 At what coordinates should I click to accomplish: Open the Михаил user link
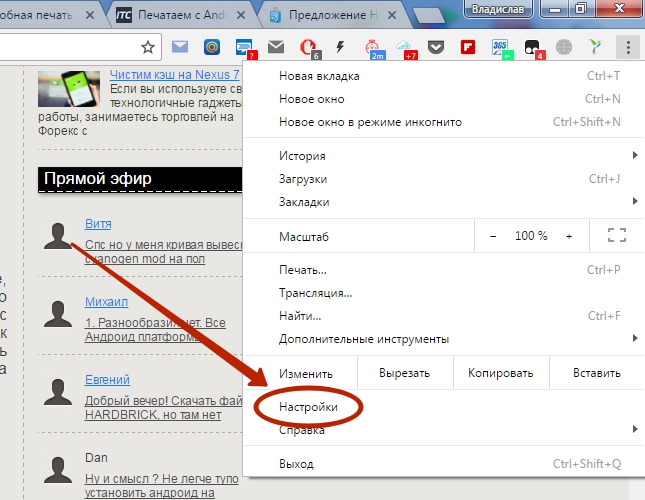(106, 302)
